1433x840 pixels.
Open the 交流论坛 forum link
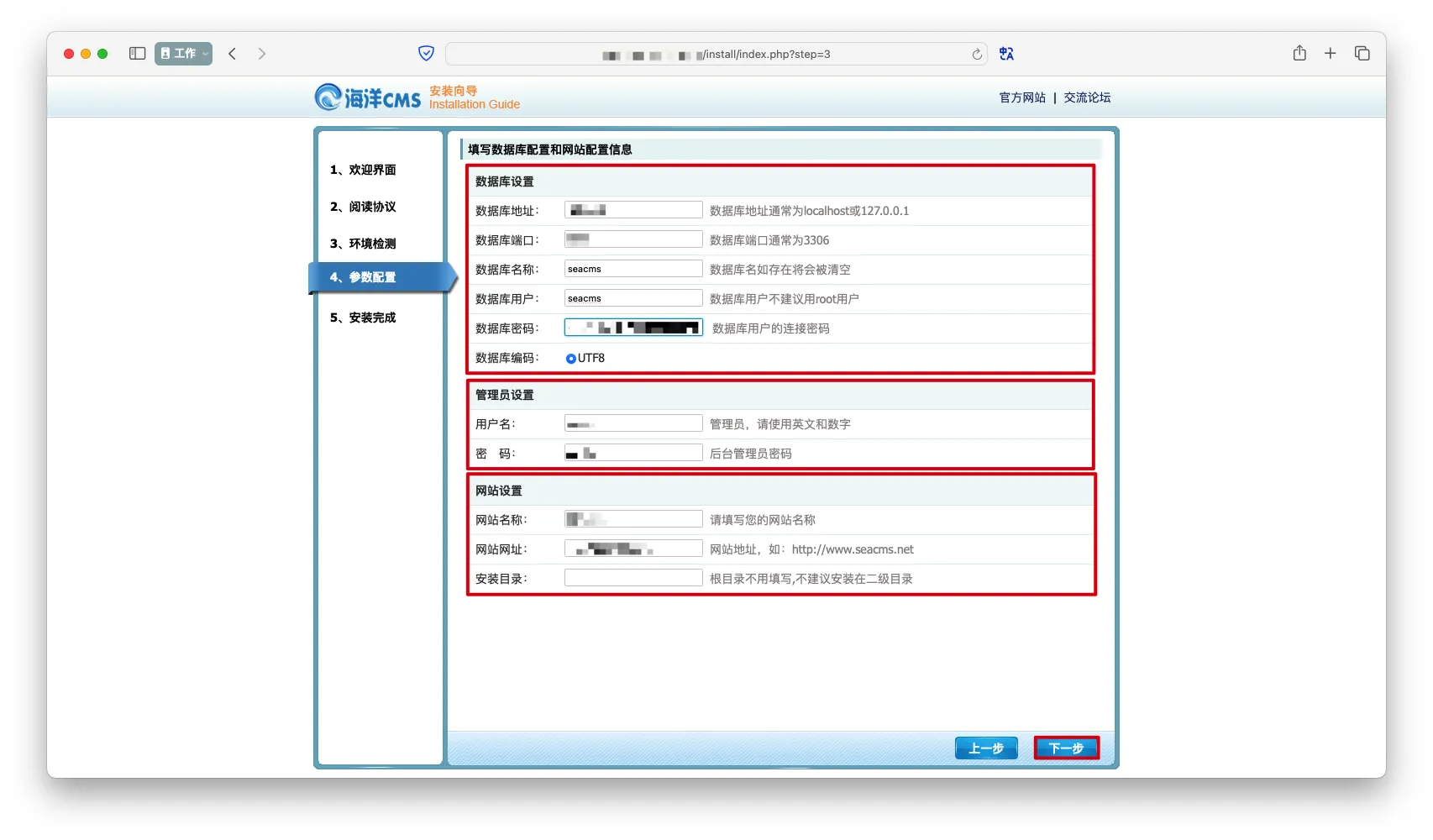[1087, 97]
